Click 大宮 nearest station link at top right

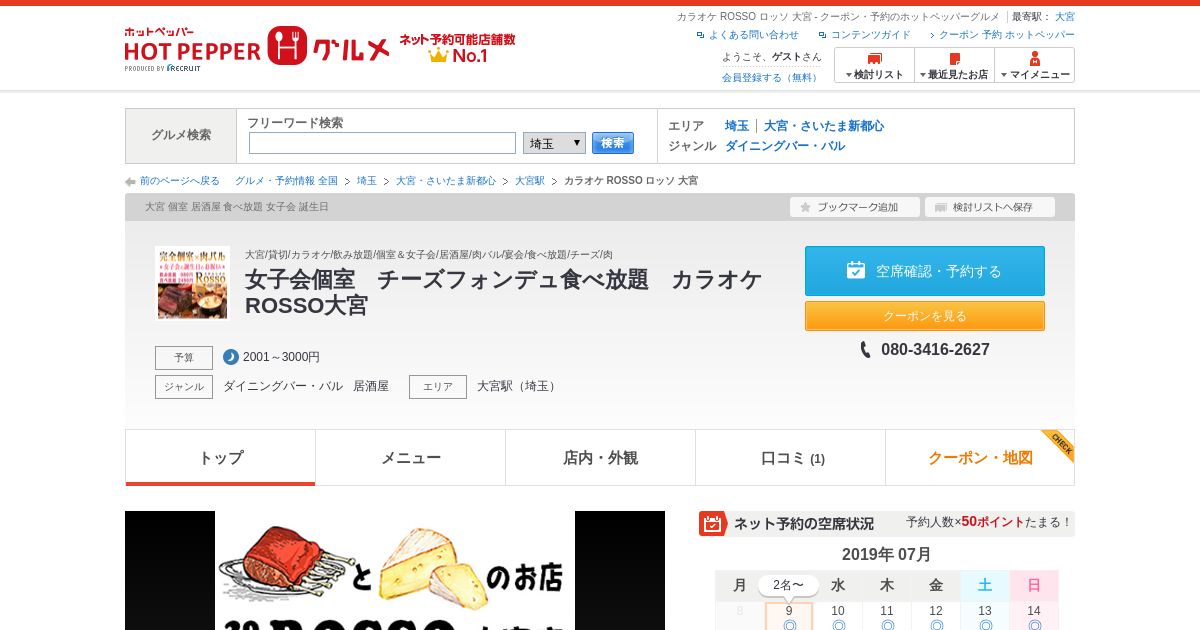click(x=1065, y=17)
